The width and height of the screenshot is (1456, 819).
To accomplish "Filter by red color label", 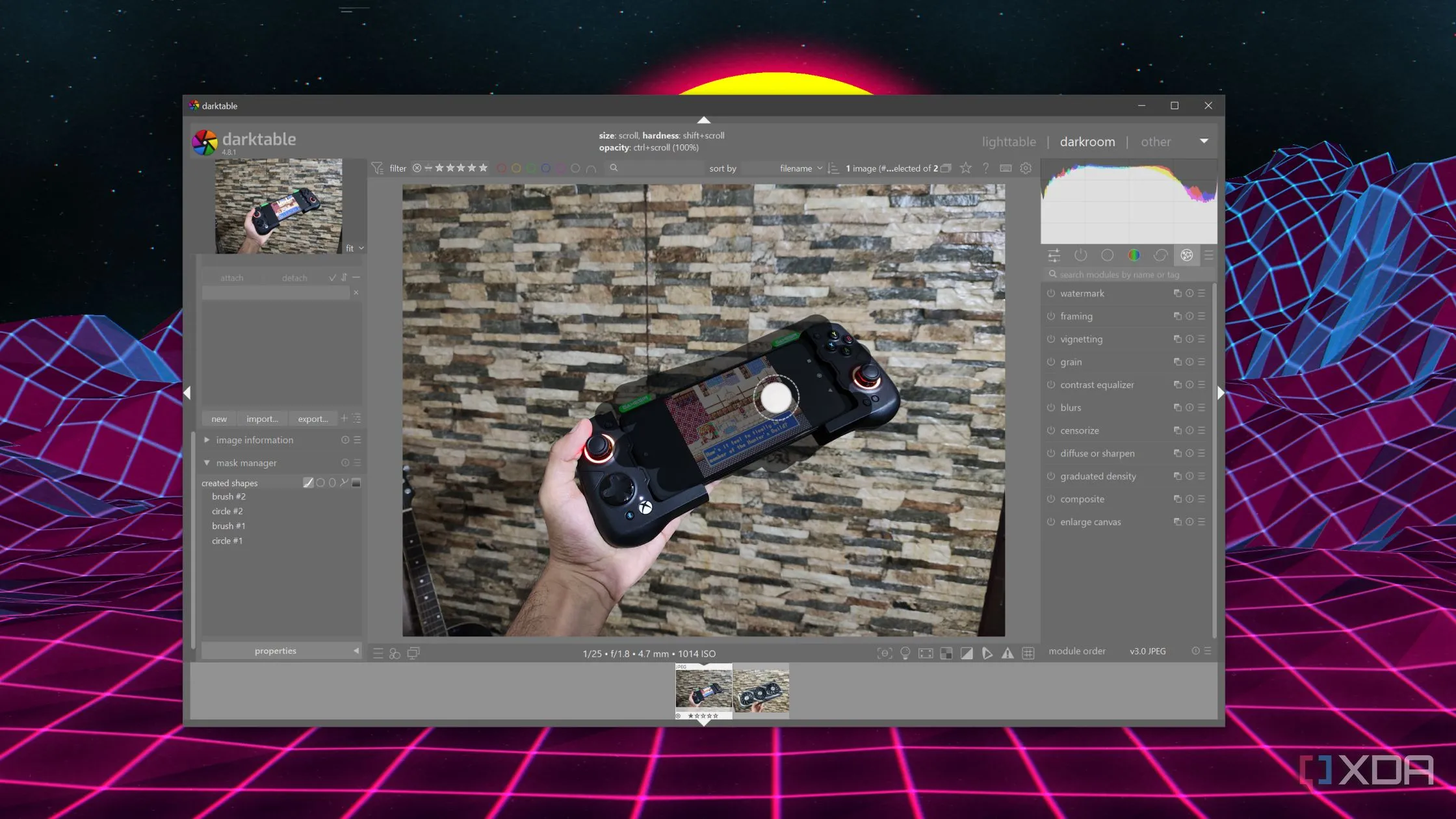I will [501, 168].
